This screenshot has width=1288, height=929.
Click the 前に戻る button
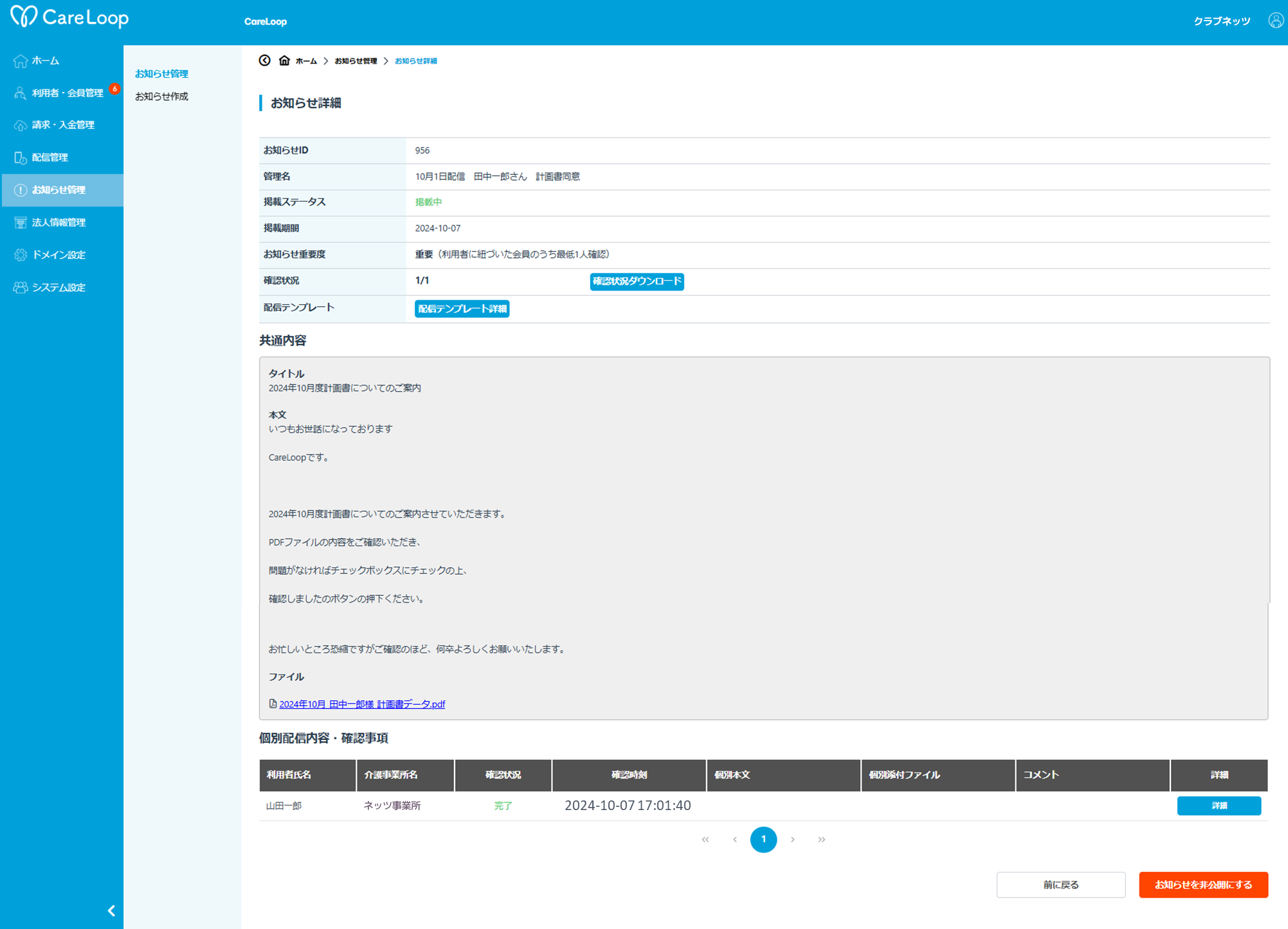tap(1060, 885)
